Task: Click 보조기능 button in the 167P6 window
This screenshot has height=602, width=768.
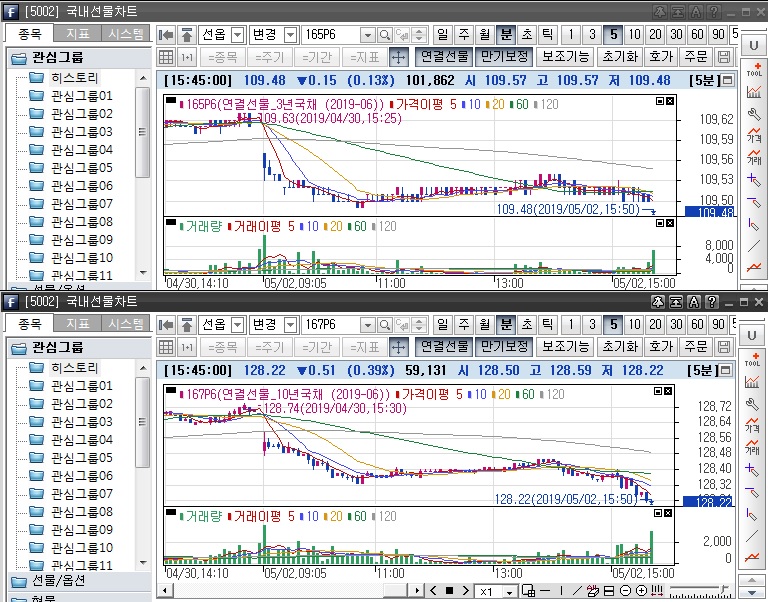Action: [x=565, y=347]
